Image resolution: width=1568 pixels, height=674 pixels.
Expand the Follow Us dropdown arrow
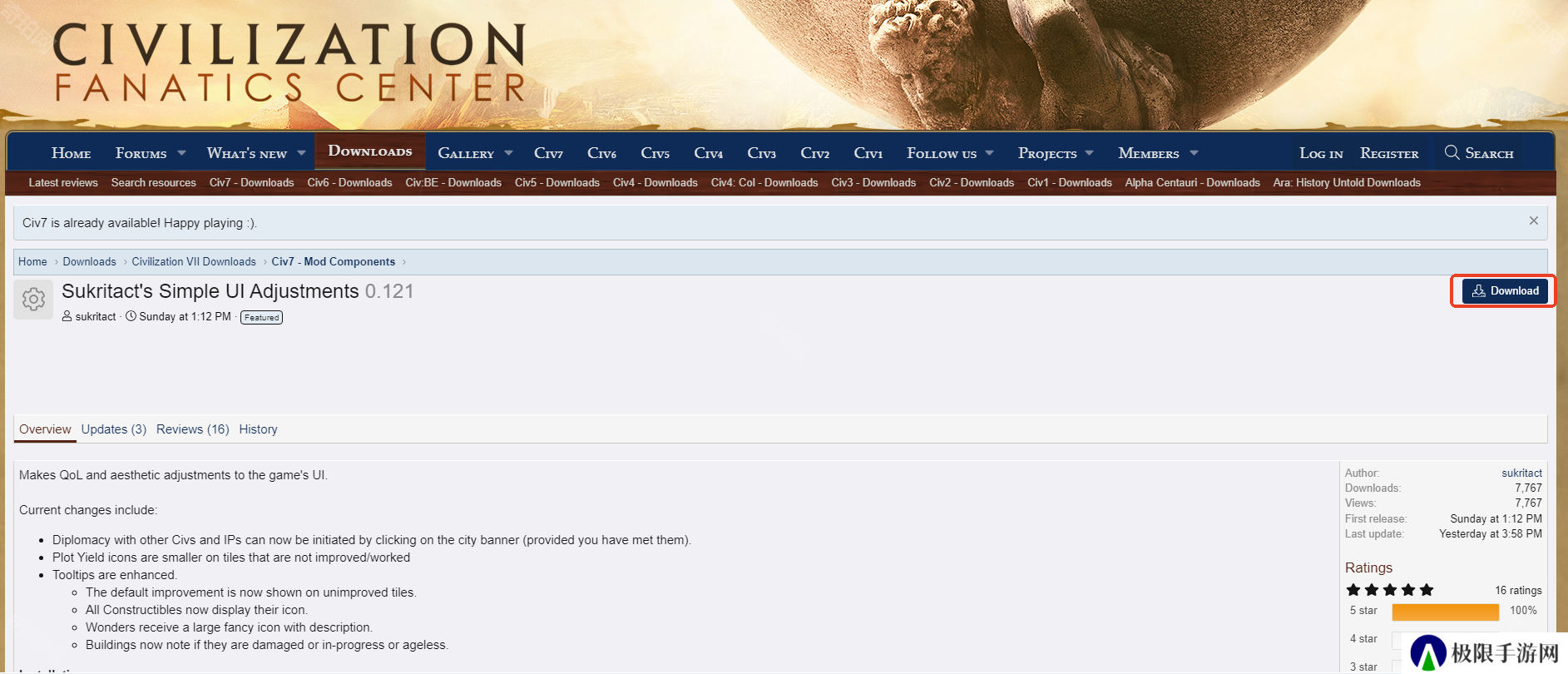989,153
